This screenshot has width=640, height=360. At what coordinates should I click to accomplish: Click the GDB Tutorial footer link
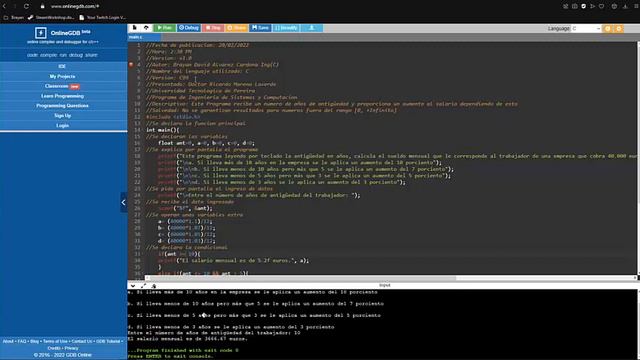coord(108,341)
